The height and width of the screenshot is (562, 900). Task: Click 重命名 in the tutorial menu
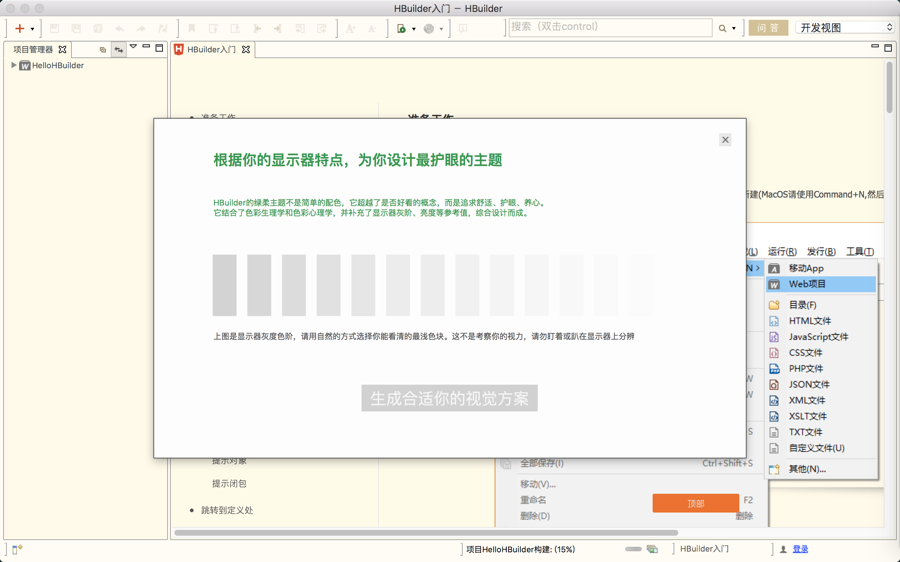point(533,500)
